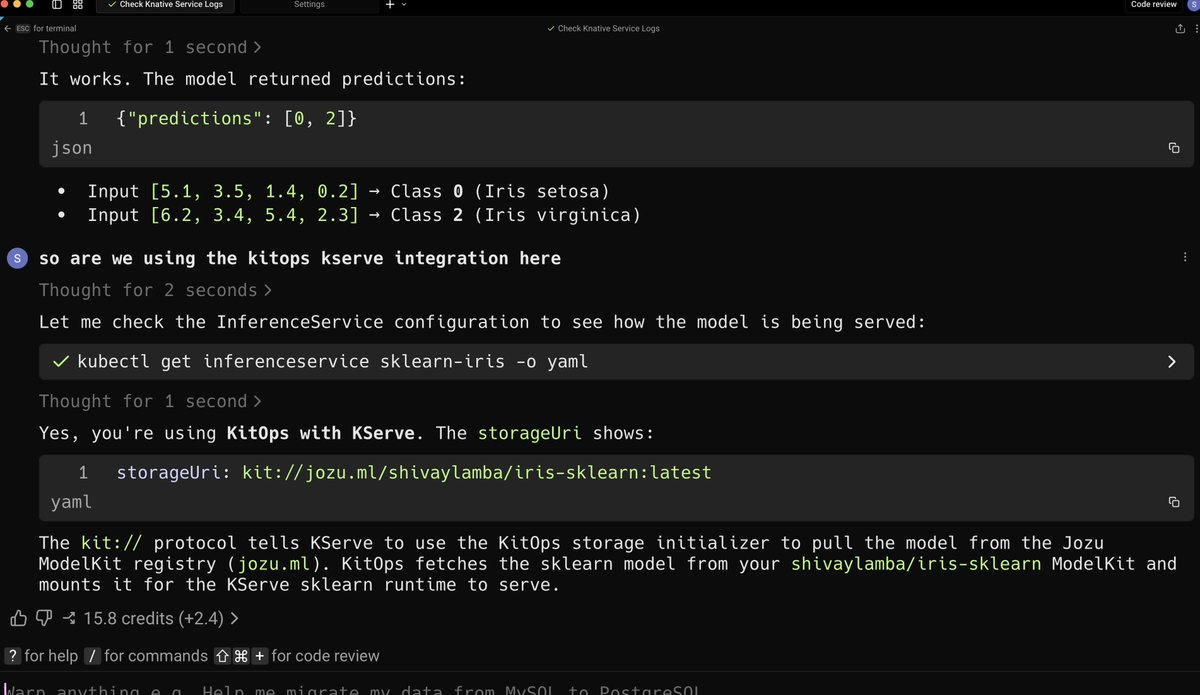The height and width of the screenshot is (695, 1200).
Task: Click the fork conversation icon beside credits
Action: (69, 618)
